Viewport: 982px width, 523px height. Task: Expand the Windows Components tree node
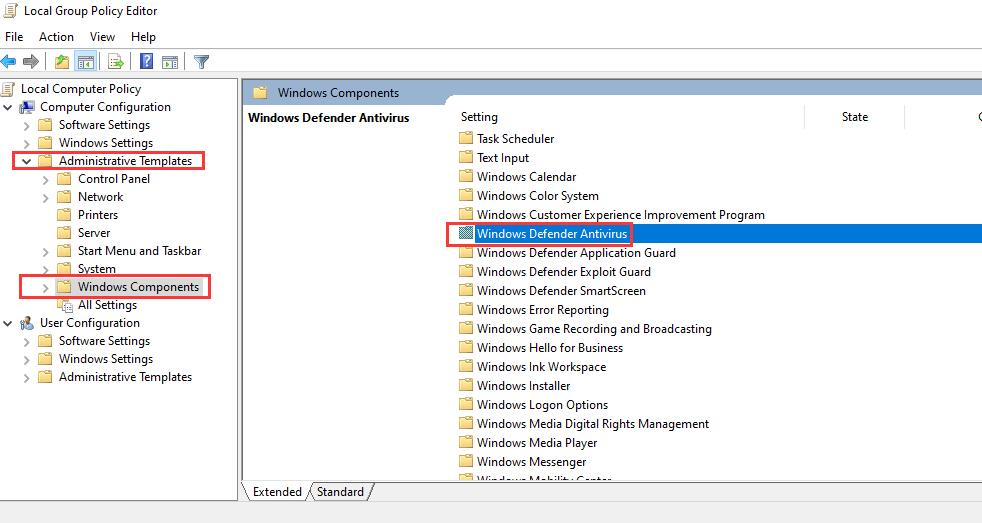point(45,287)
